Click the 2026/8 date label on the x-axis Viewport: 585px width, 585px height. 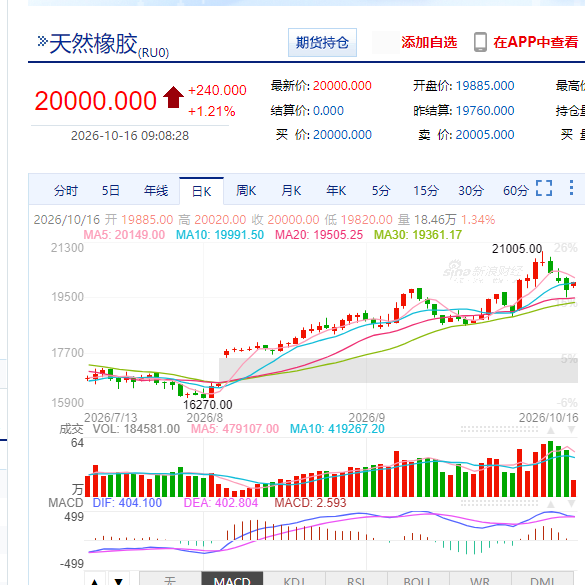coord(204,417)
